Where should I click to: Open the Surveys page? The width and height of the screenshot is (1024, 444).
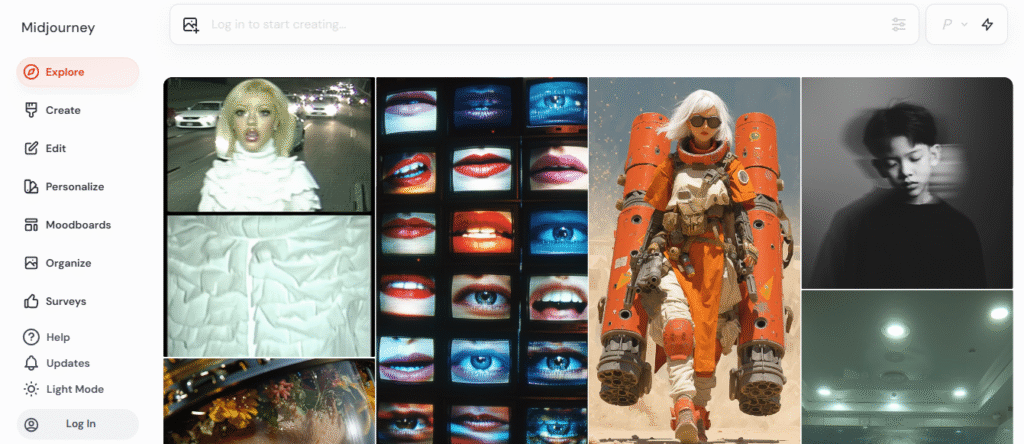point(78,301)
